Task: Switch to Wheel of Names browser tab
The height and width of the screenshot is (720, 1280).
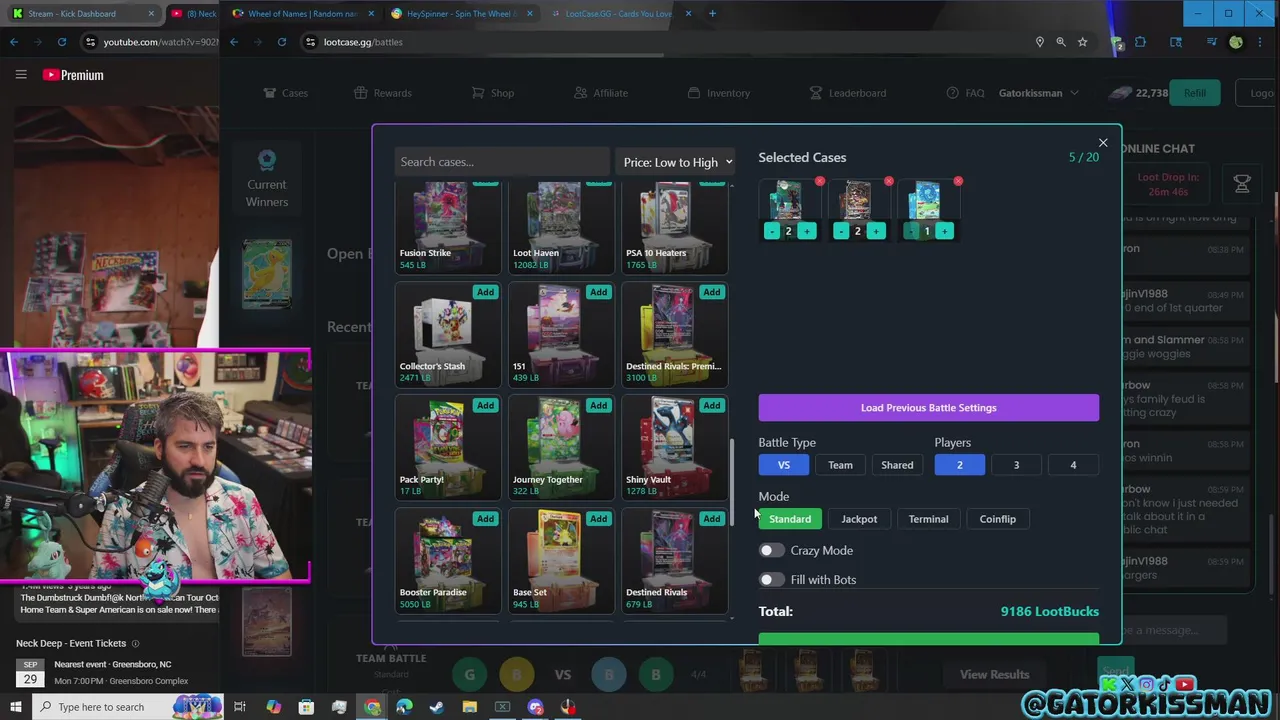Action: 302,14
